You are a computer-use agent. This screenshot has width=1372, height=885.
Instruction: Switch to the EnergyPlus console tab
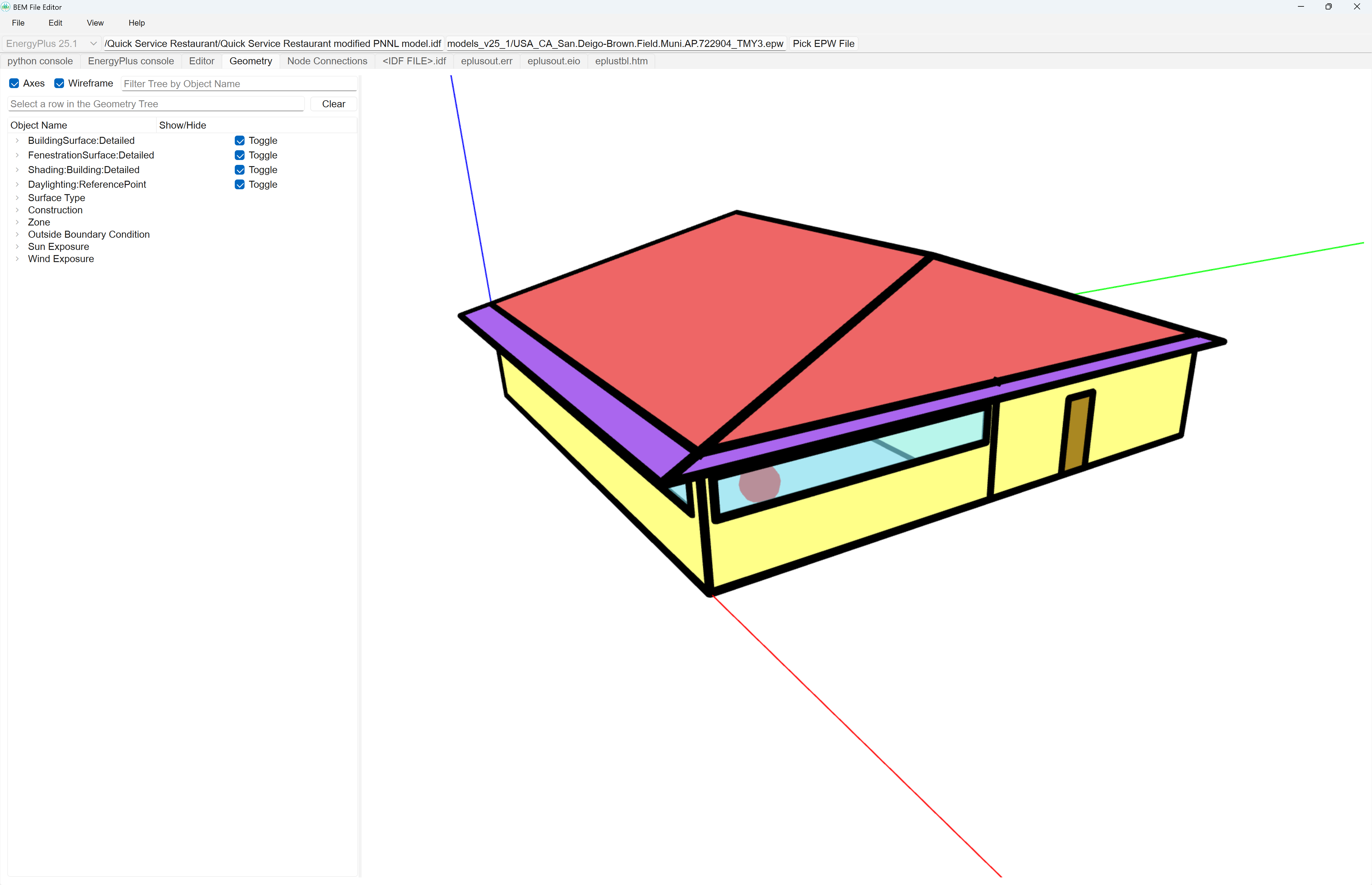[131, 61]
